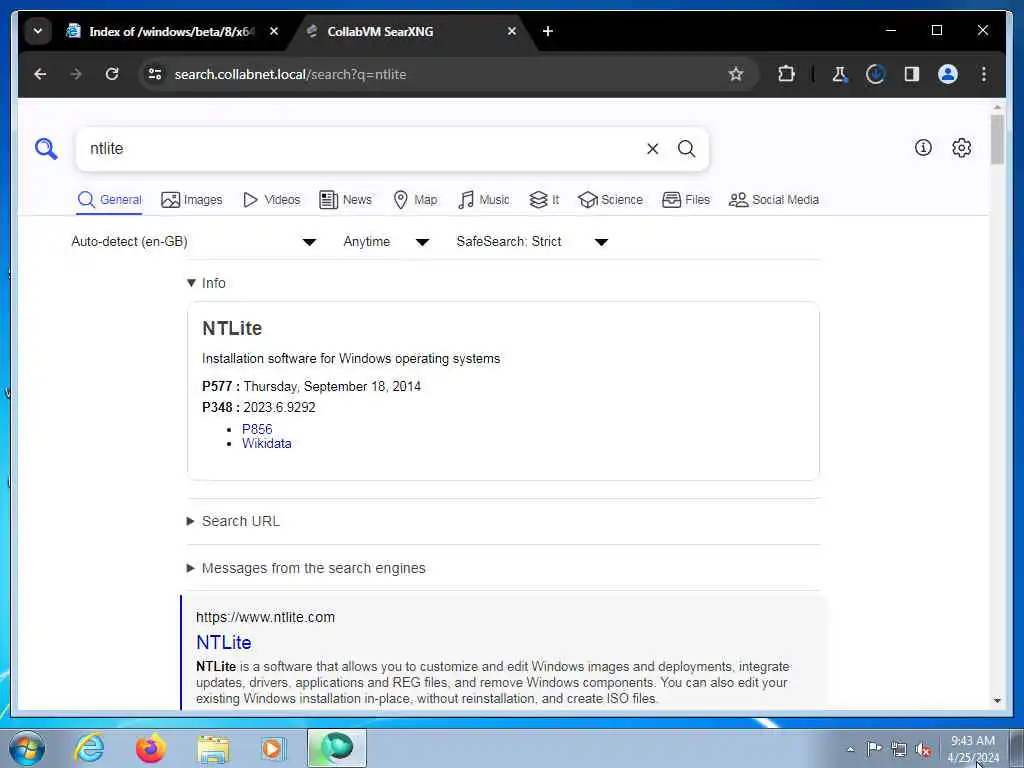Open the About info icon
The height and width of the screenshot is (768, 1024).
pos(923,148)
